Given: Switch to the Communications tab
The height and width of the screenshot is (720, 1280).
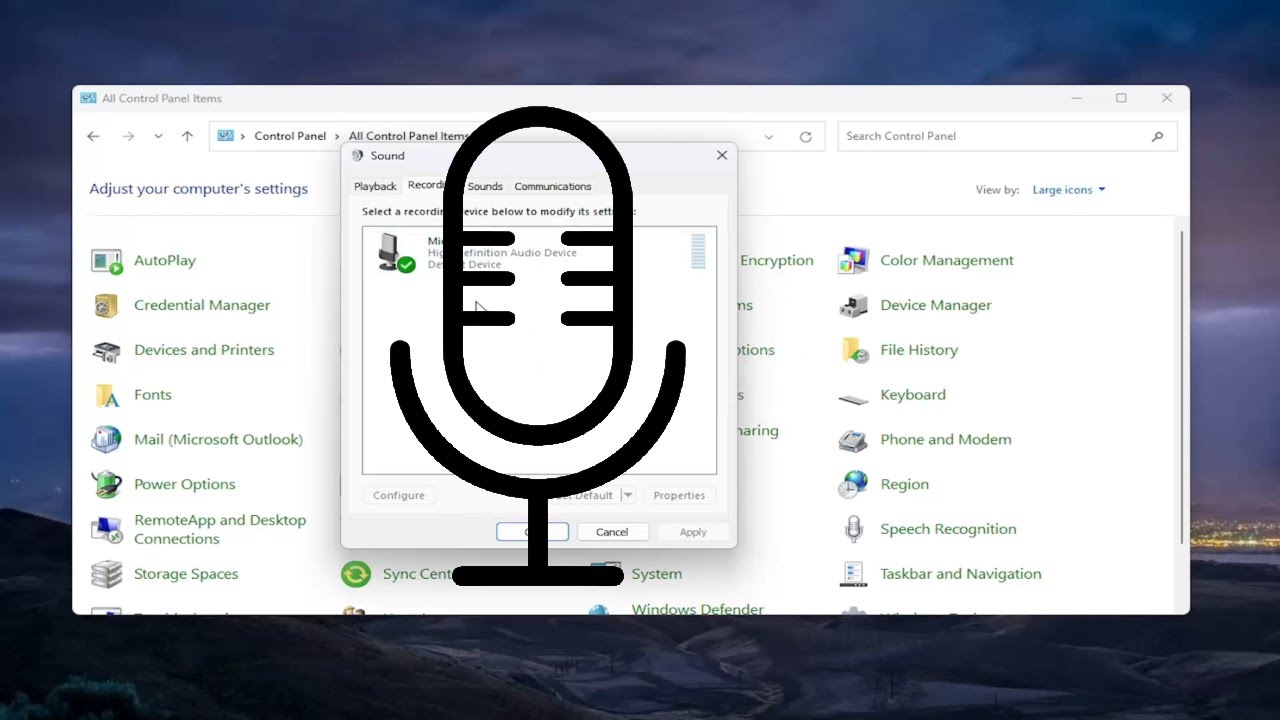Looking at the screenshot, I should 553,187.
